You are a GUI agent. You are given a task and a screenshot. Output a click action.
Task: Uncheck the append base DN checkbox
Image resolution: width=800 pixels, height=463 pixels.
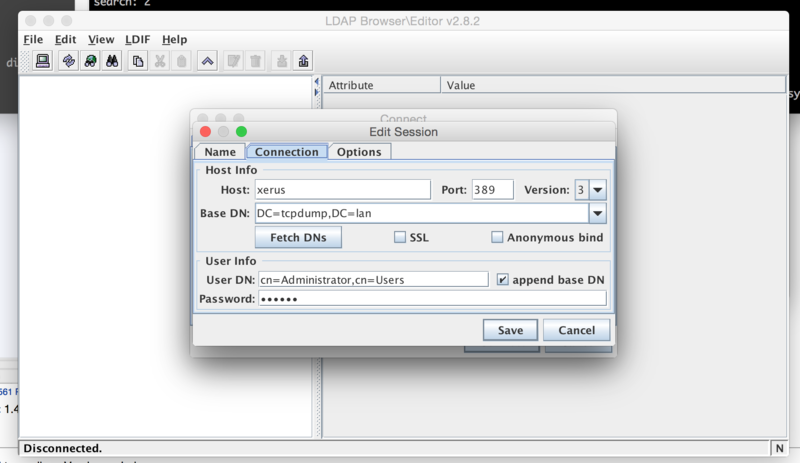tap(503, 279)
